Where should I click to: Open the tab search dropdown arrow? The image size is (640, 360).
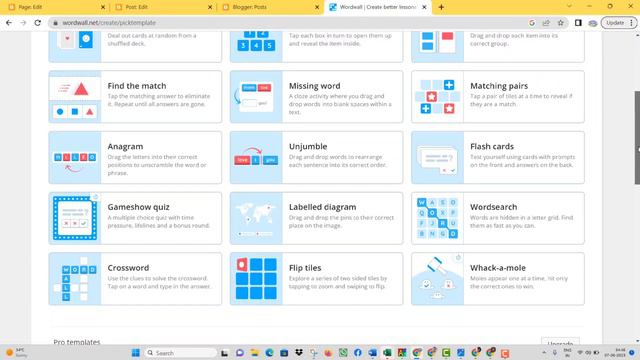[569, 6]
